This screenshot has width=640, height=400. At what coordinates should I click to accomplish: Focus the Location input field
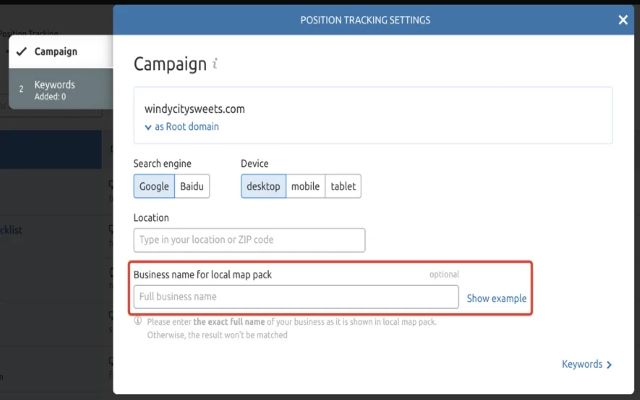point(249,240)
